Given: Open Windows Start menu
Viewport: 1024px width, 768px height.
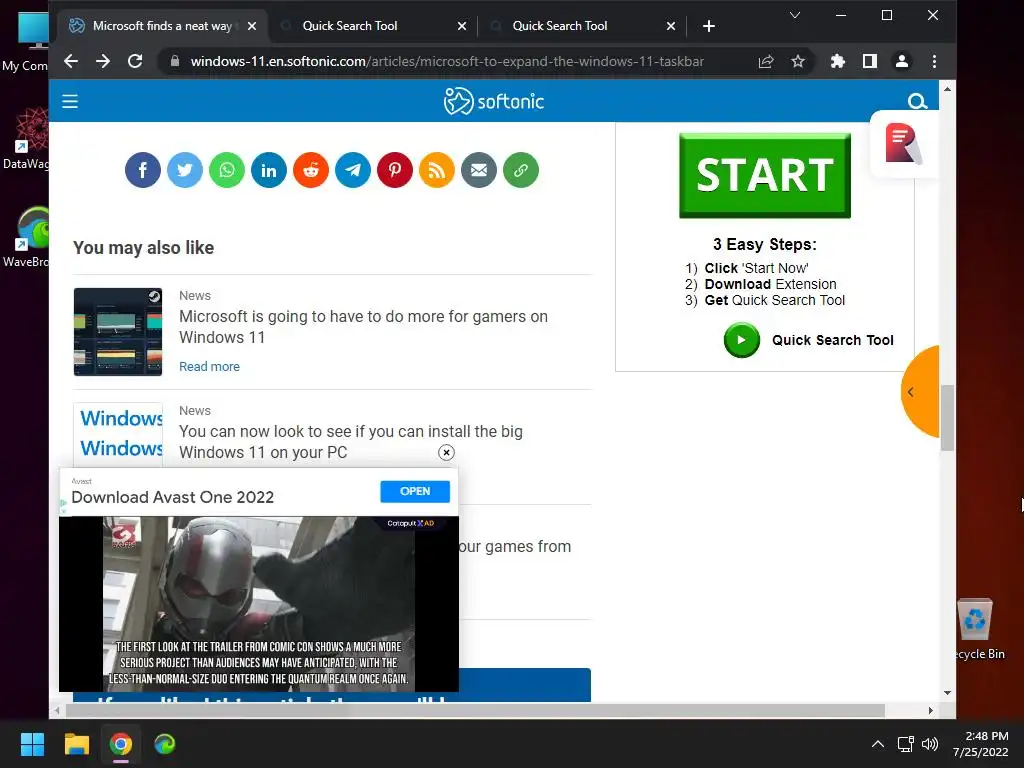Looking at the screenshot, I should pos(32,744).
